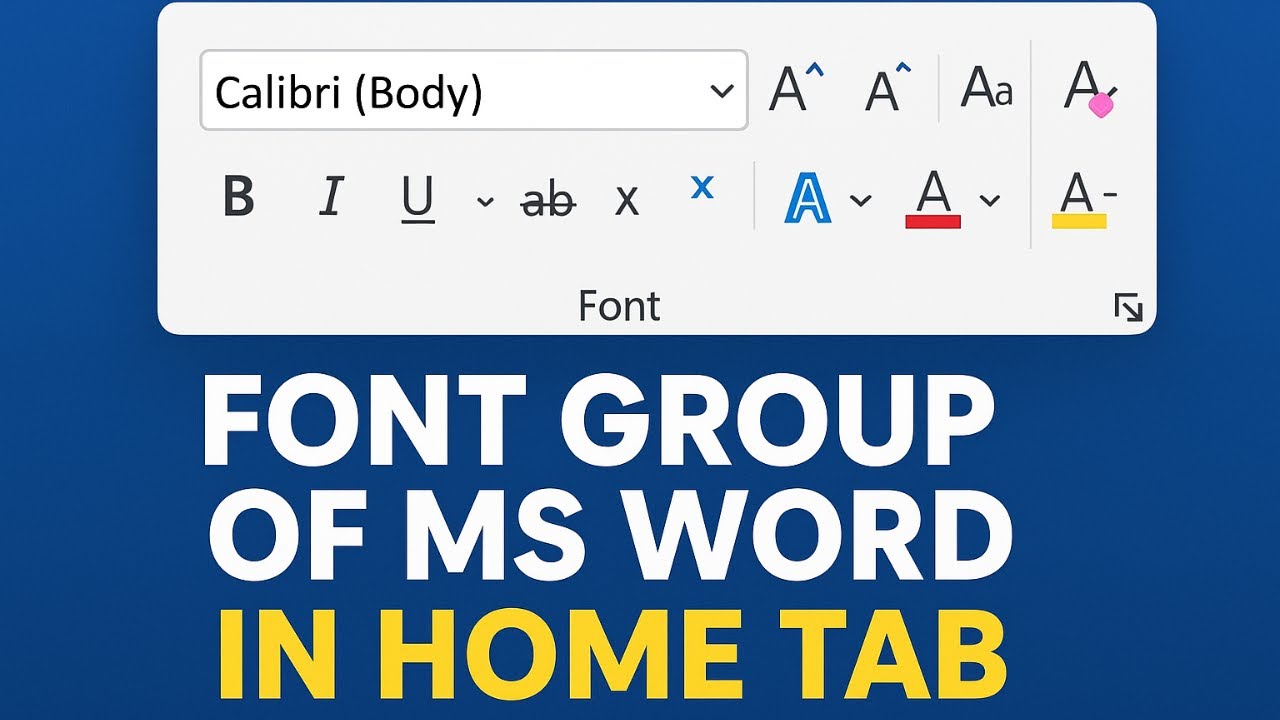
Task: Apply the red underlined Font Color A
Action: pyautogui.click(x=933, y=199)
